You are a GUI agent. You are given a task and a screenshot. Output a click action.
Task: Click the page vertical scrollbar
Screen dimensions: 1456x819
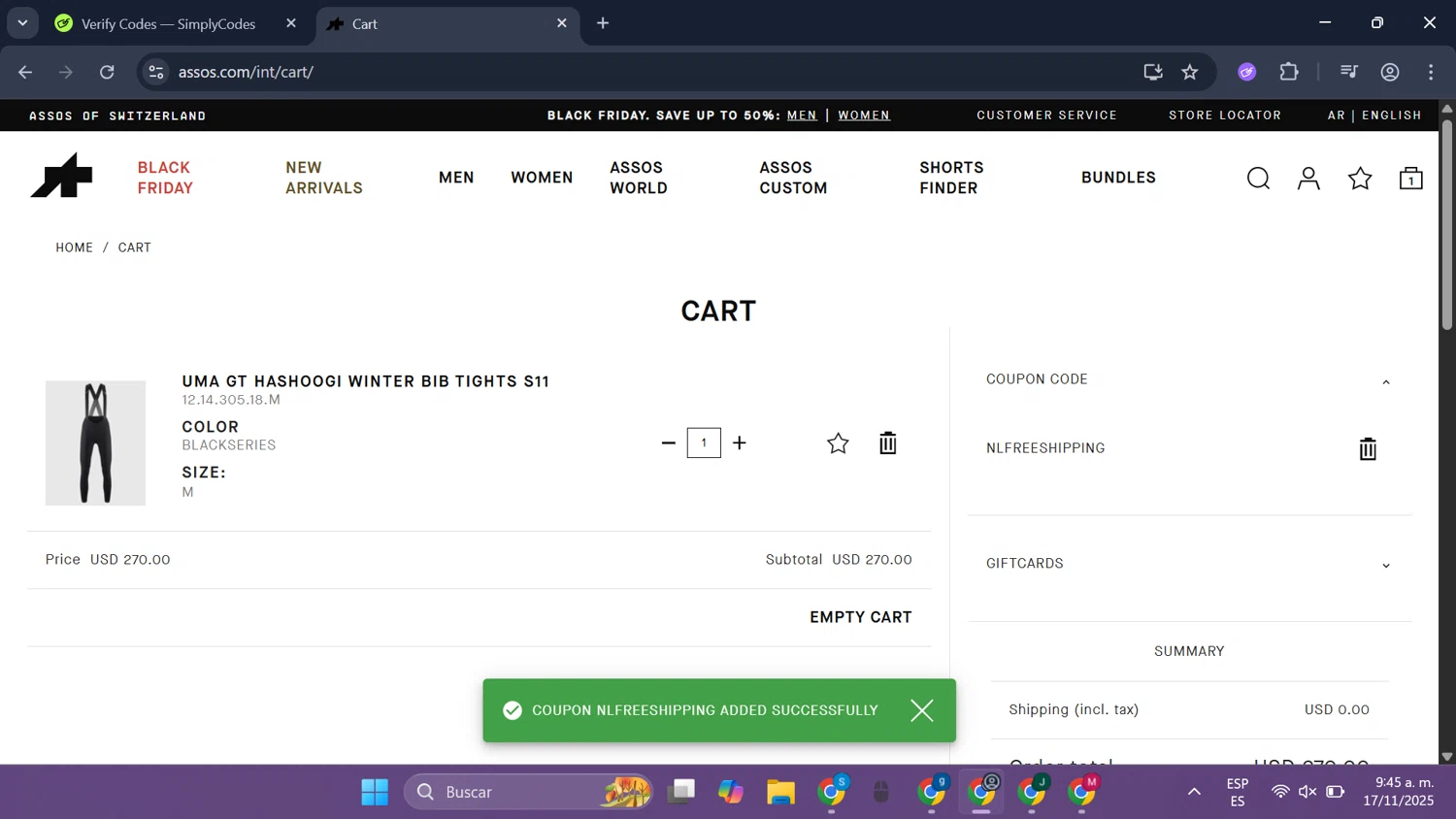[x=1447, y=223]
